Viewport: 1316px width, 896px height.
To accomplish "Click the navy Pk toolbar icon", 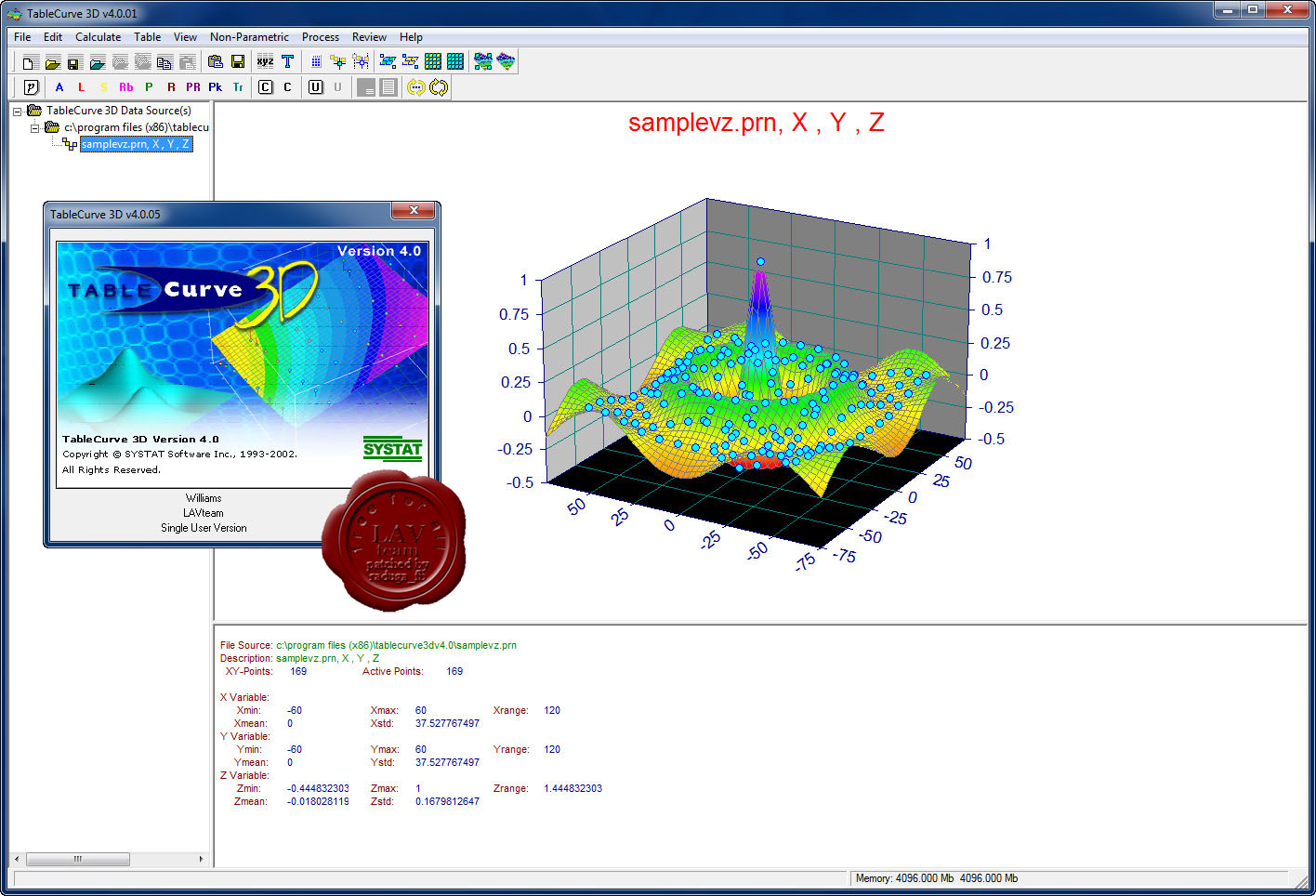I will tap(215, 87).
